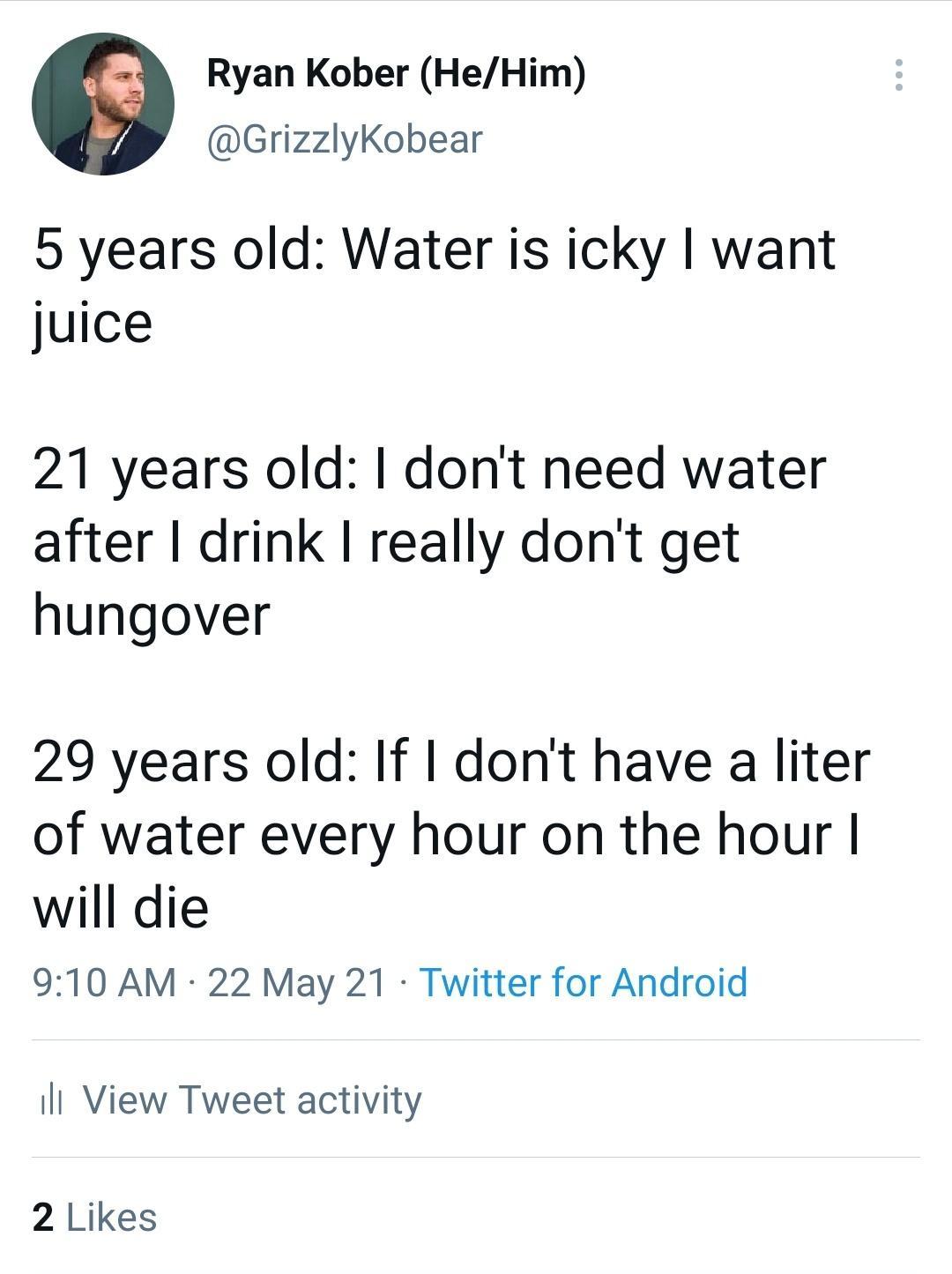The width and height of the screenshot is (952, 1274).
Task: Click the 9:10 AM timestamp
Action: pyautogui.click(x=104, y=982)
